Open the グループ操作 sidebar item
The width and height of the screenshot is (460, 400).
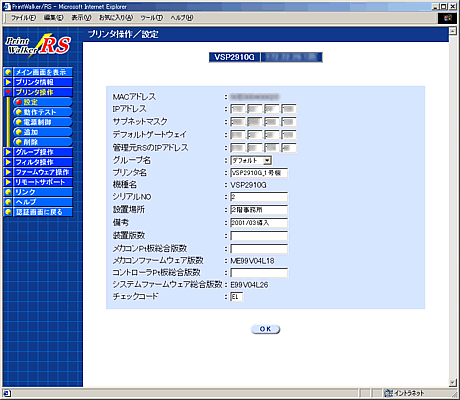(43, 152)
